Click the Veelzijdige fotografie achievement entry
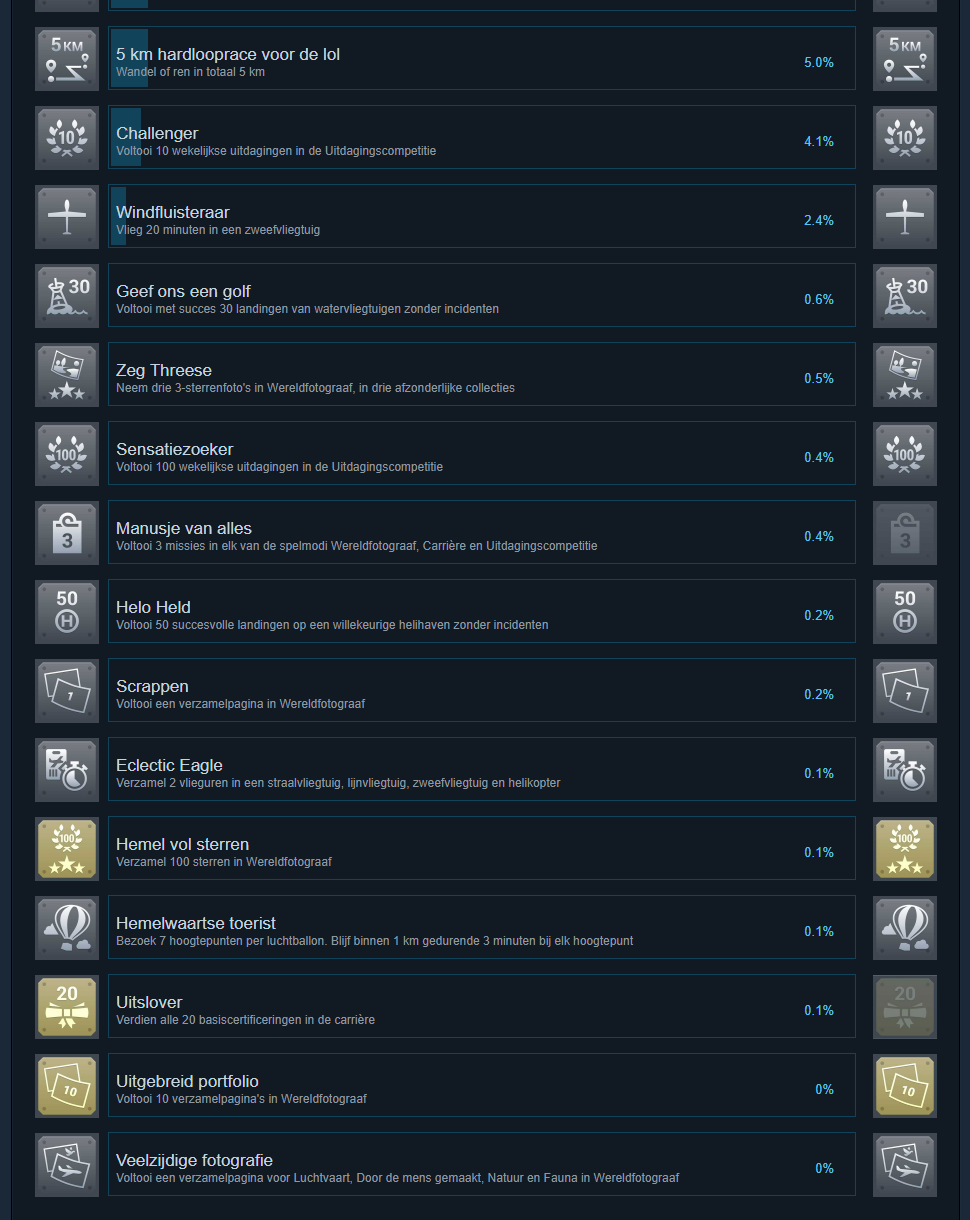The image size is (970, 1220). tap(482, 1165)
